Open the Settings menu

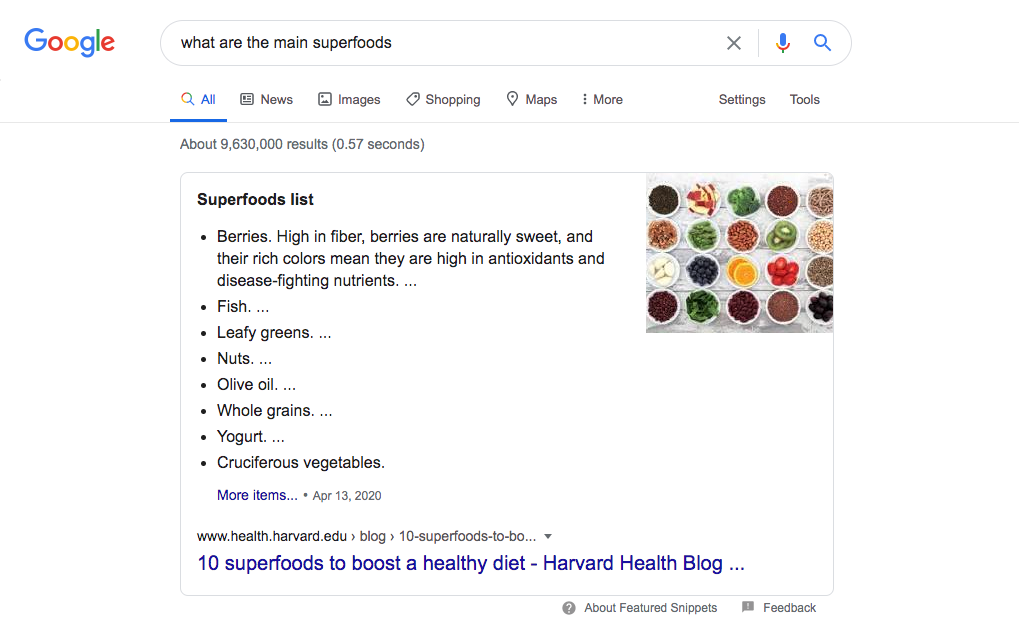(x=742, y=99)
